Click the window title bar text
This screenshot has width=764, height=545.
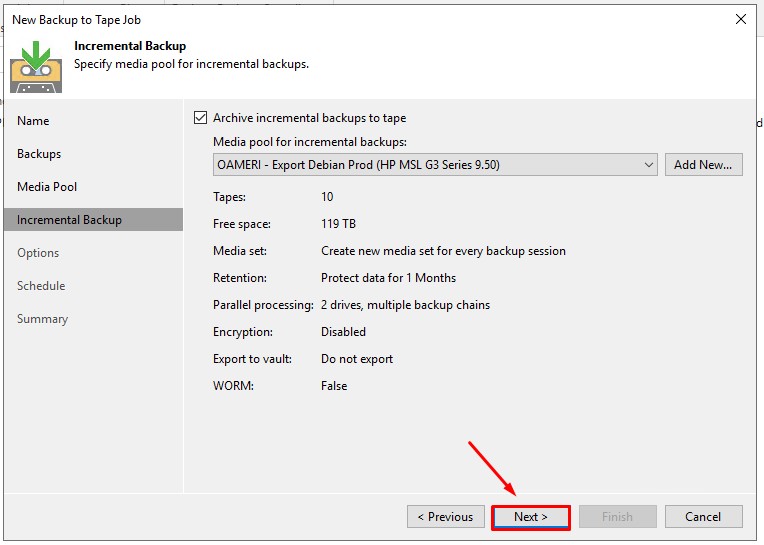coord(76,19)
